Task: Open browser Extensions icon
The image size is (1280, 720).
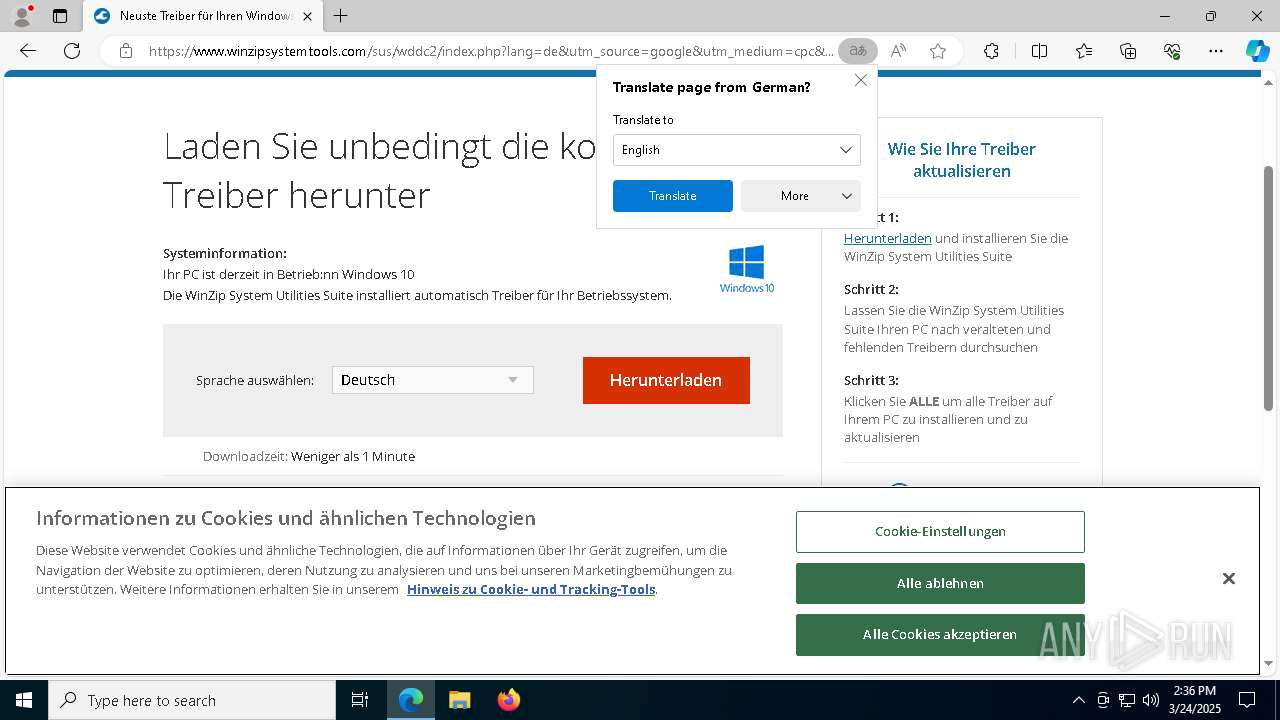Action: [x=991, y=51]
